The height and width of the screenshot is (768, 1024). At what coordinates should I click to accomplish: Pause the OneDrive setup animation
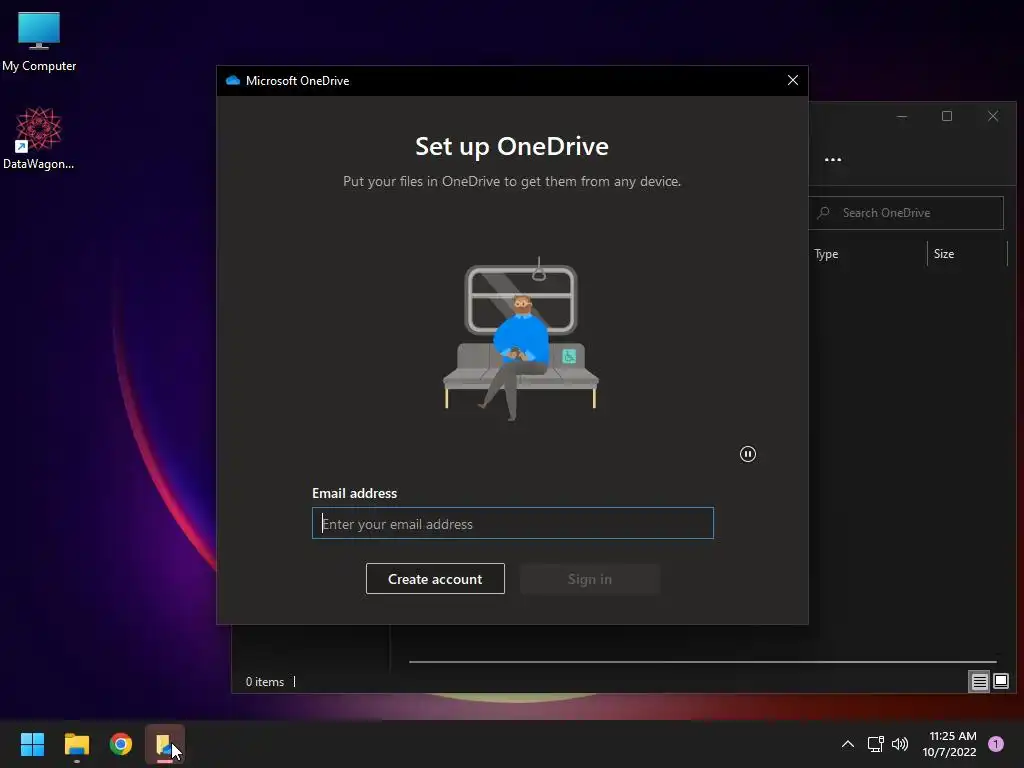[748, 454]
